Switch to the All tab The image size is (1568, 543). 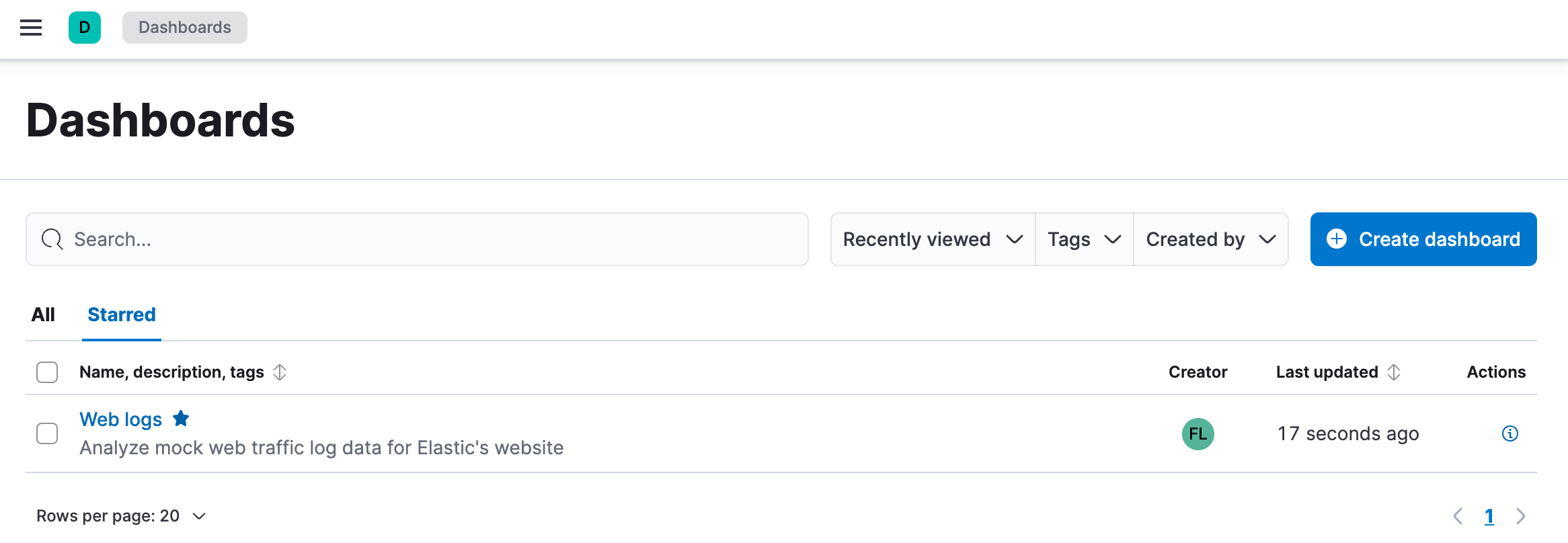pyautogui.click(x=43, y=314)
